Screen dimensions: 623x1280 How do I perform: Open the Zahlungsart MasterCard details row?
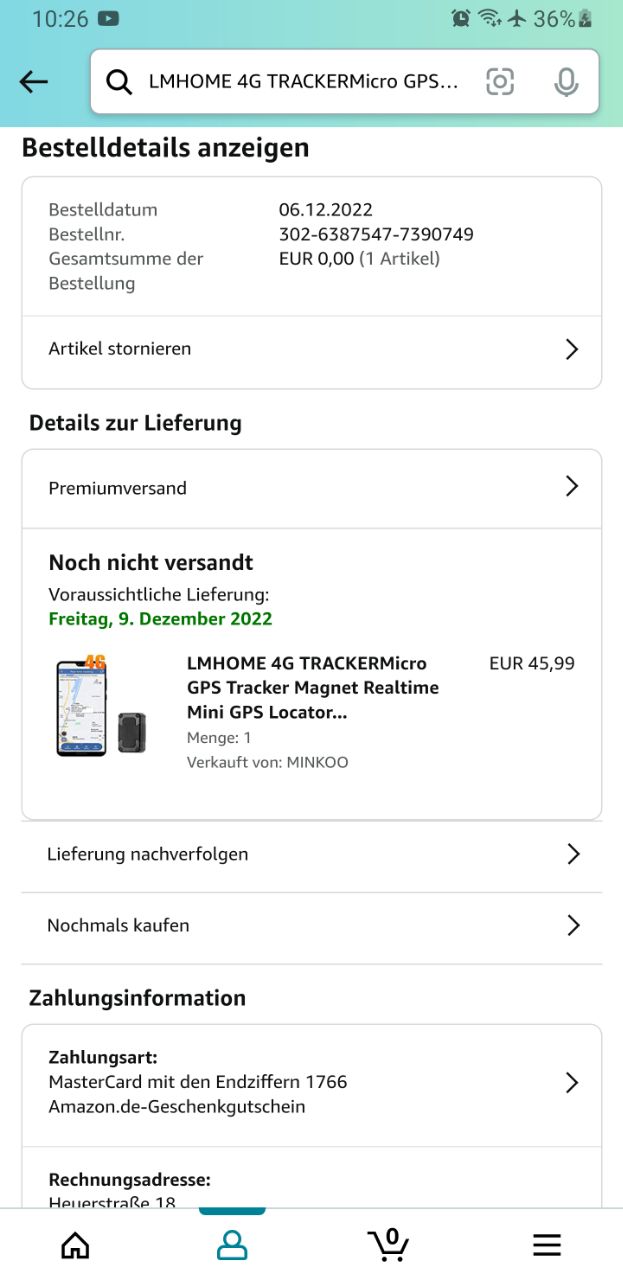click(312, 1083)
